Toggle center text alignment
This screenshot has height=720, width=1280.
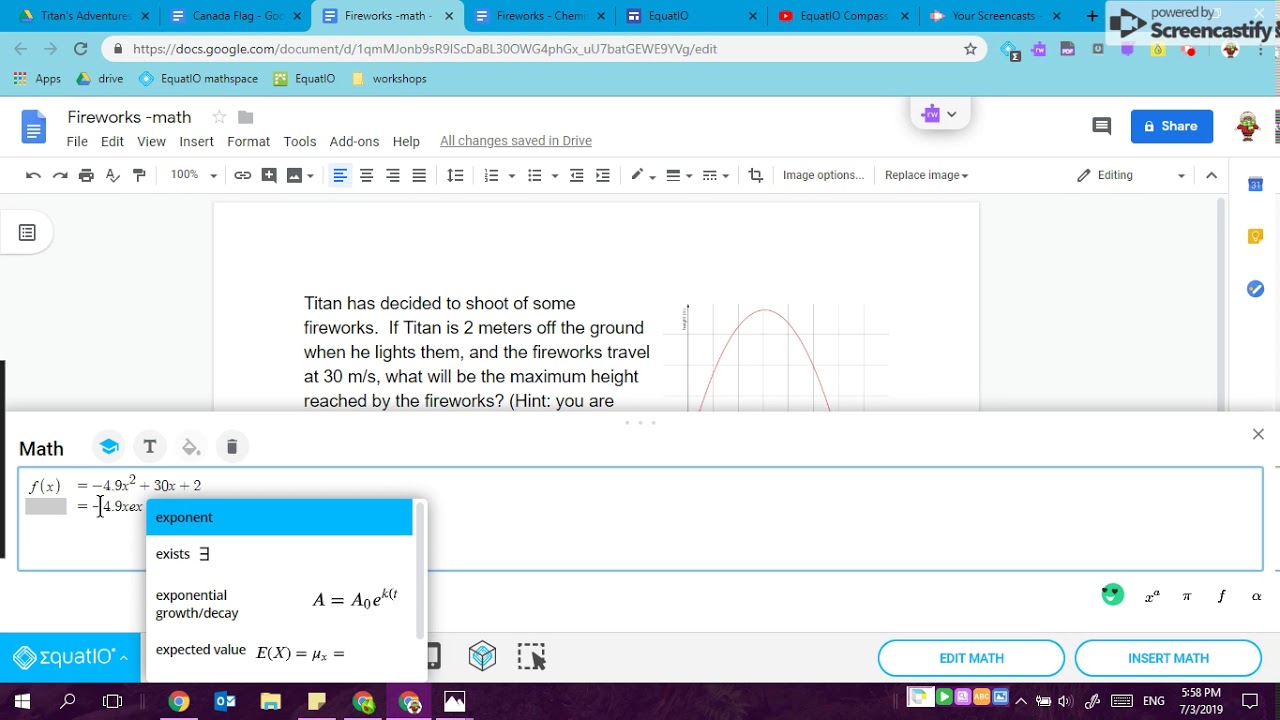366,175
